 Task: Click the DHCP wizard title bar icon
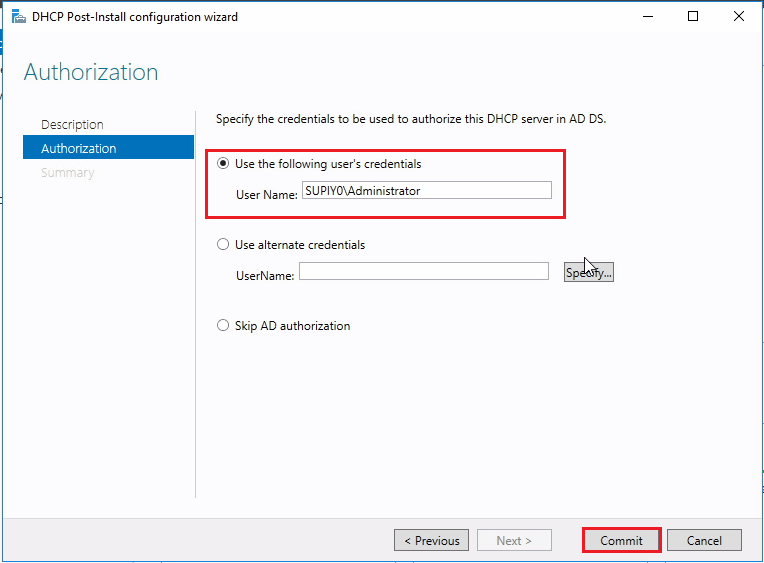(x=19, y=17)
